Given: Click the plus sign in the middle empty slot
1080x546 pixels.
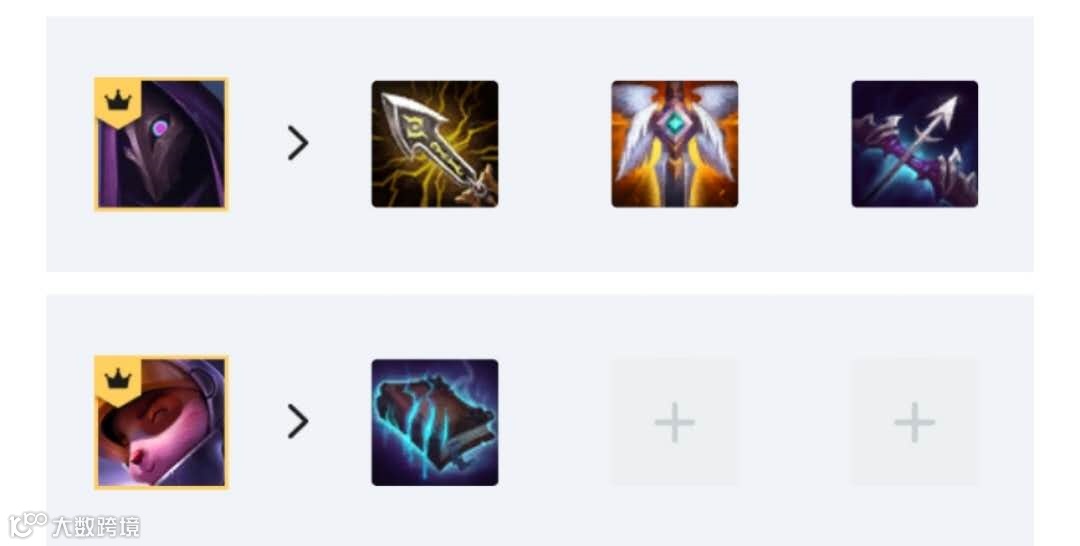Looking at the screenshot, I should (x=674, y=422).
